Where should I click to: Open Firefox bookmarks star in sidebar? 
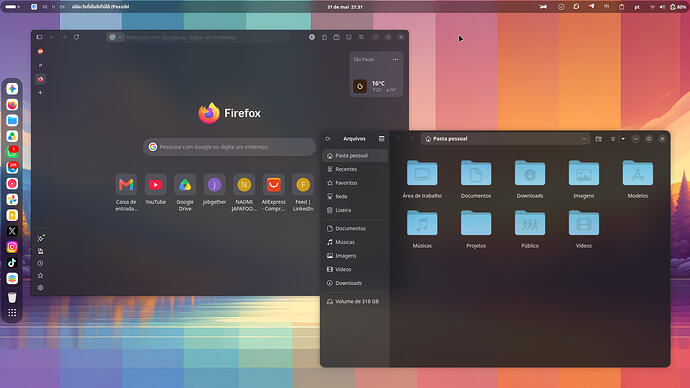40,275
